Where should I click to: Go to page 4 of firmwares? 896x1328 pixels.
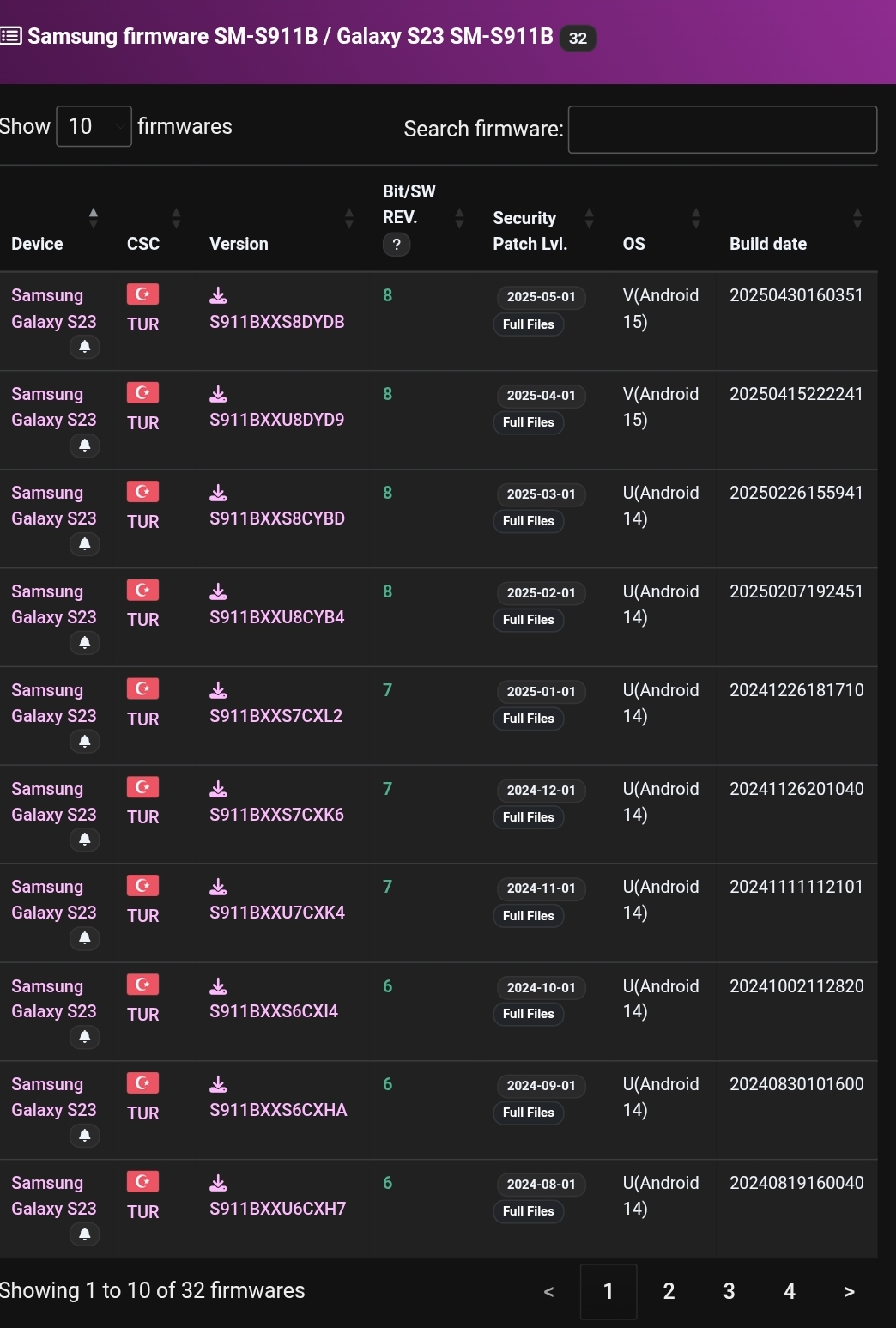790,1291
